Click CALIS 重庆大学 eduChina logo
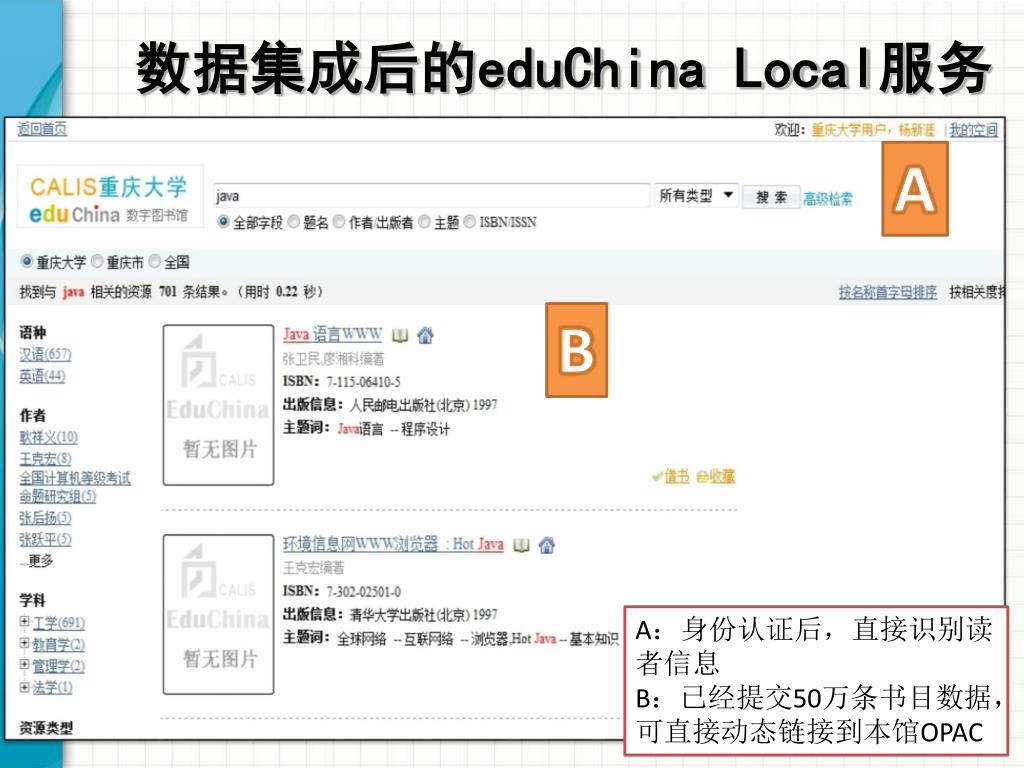Viewport: 1024px width, 768px height. point(110,197)
